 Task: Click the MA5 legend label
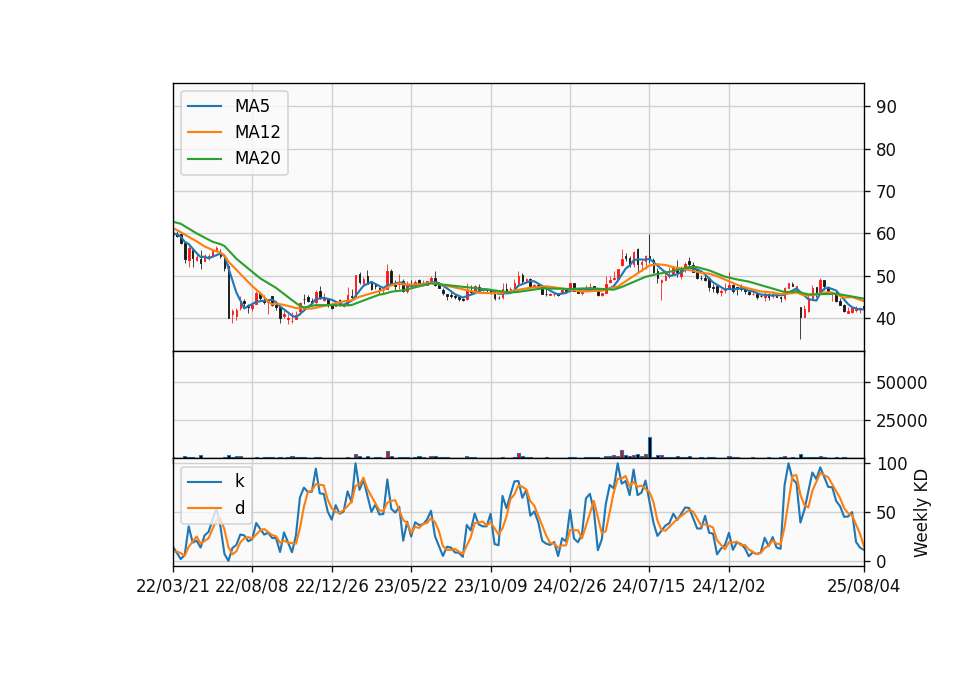tap(252, 106)
